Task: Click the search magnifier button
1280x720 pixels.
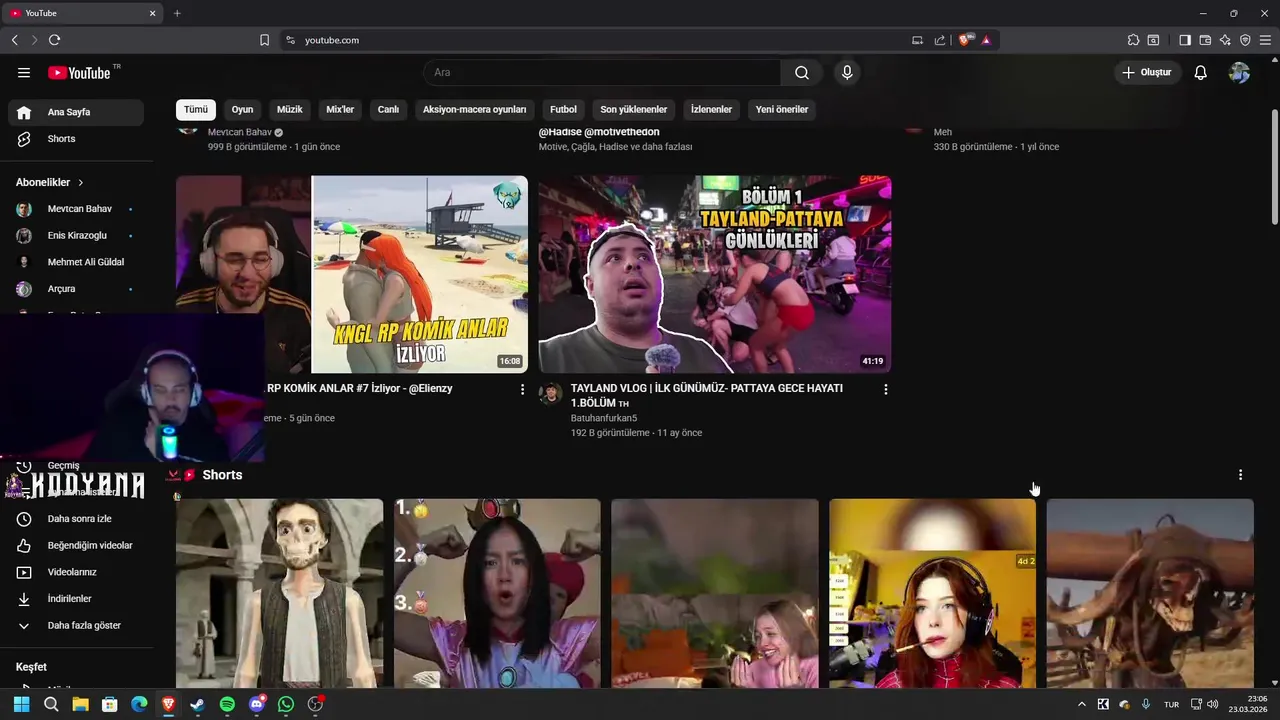Action: [x=802, y=73]
